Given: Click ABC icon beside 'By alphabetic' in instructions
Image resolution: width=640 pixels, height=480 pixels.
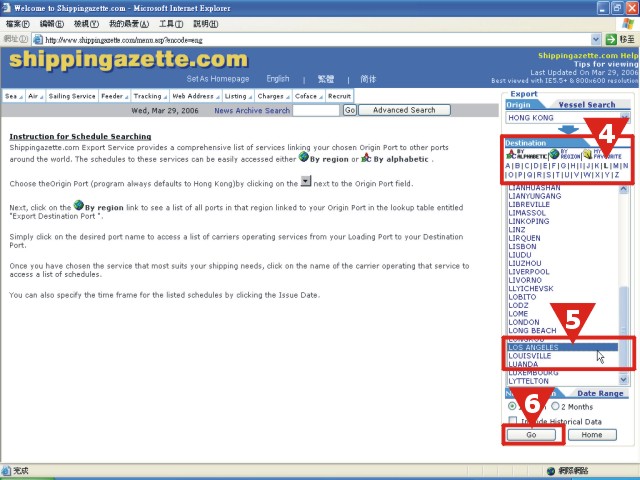Looking at the screenshot, I should [x=366, y=157].
